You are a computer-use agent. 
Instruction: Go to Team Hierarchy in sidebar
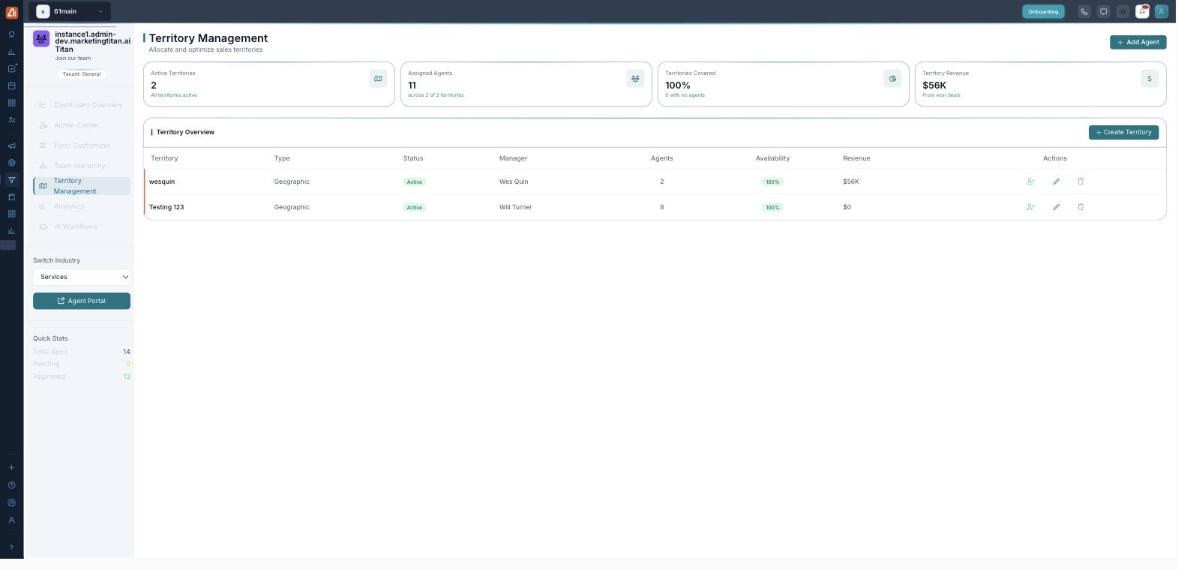82,166
